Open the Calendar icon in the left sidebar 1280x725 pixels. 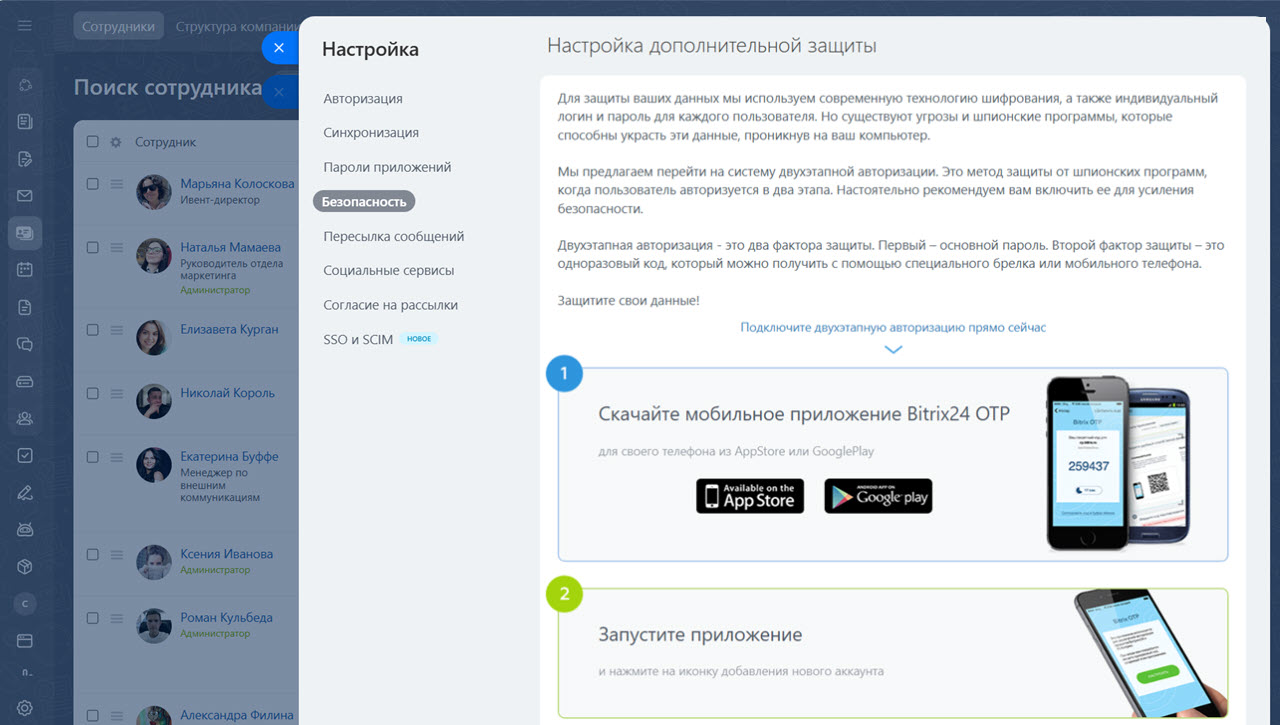(x=24, y=268)
